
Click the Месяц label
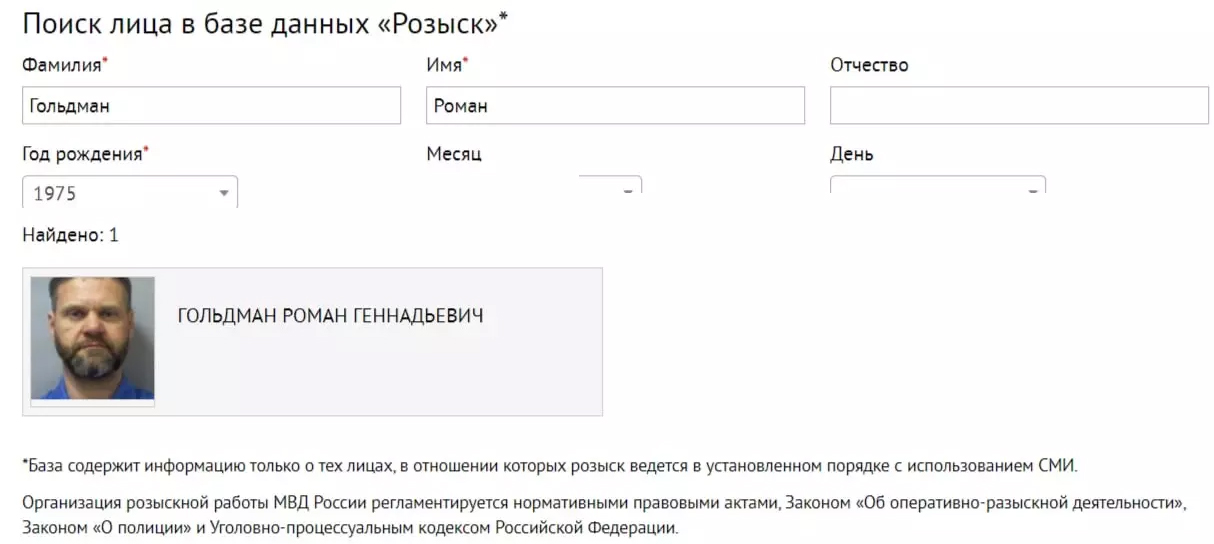point(454,154)
